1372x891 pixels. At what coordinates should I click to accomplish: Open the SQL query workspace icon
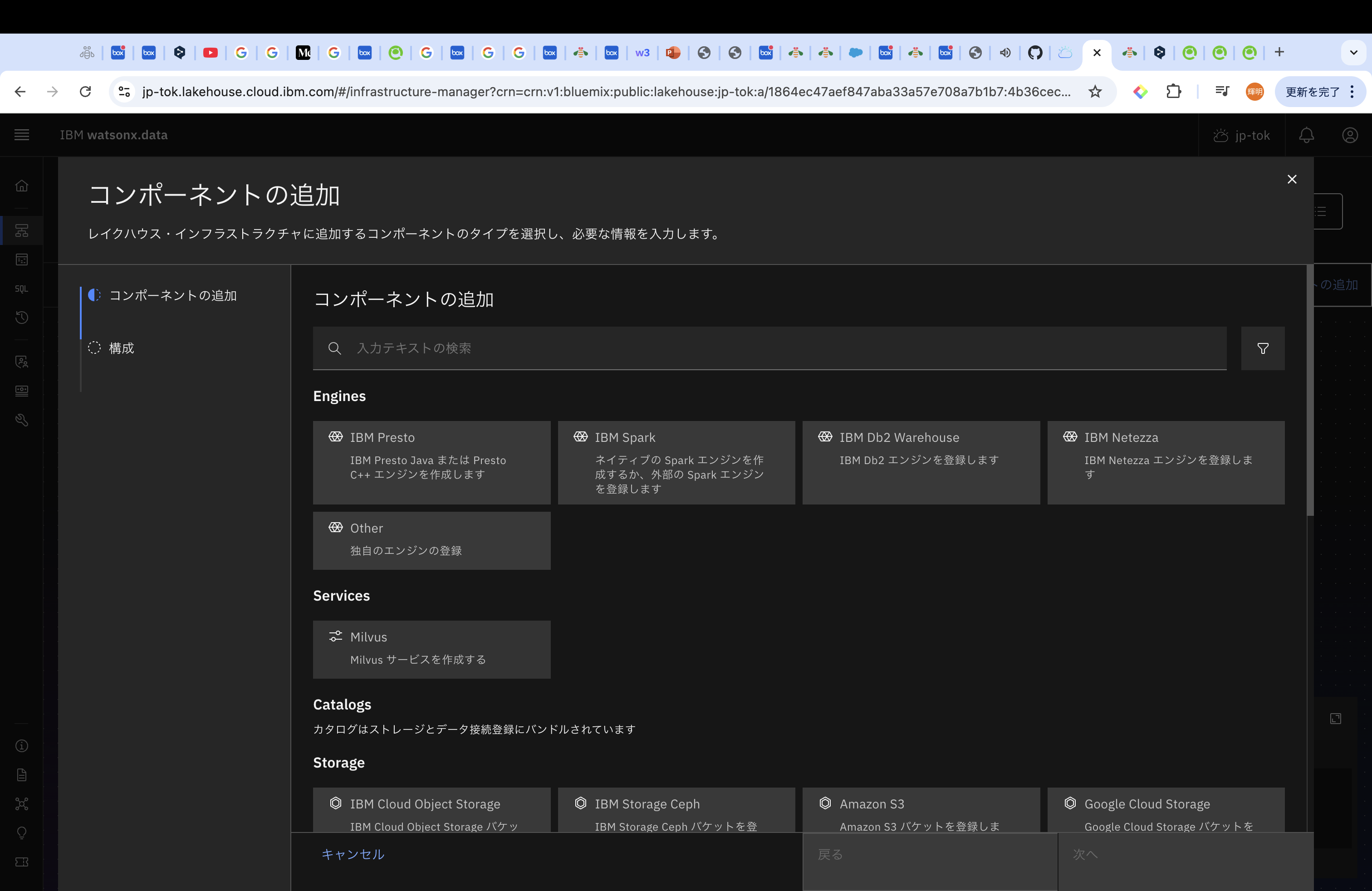(21, 289)
